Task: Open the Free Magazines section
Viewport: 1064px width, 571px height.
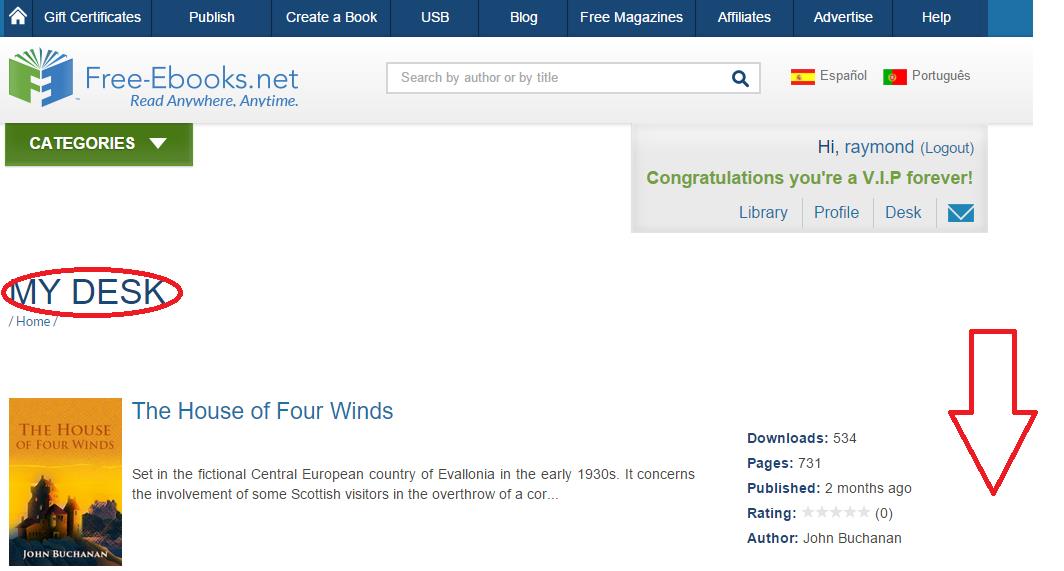Action: click(x=631, y=17)
